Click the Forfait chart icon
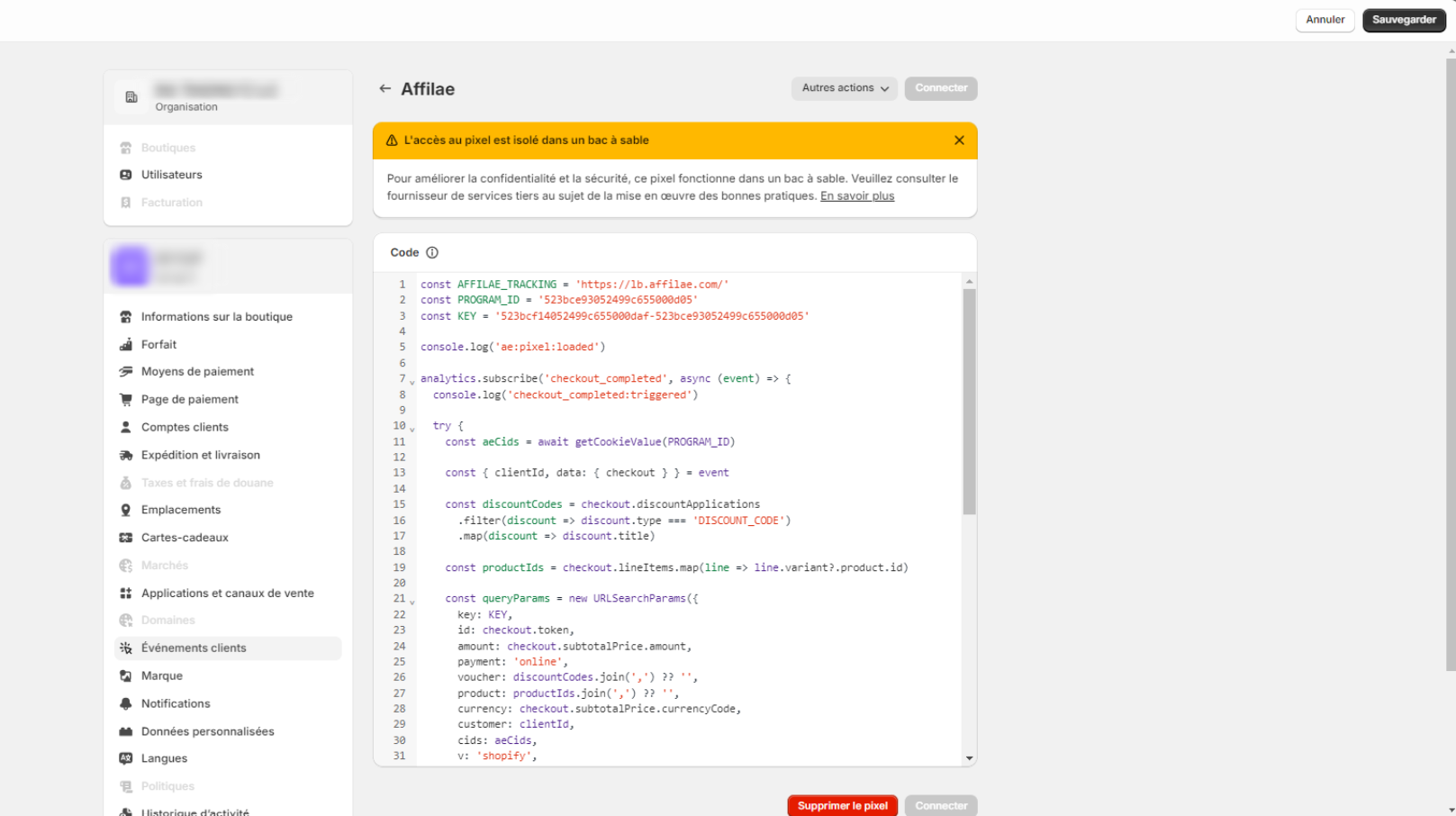The height and width of the screenshot is (816, 1456). click(126, 345)
